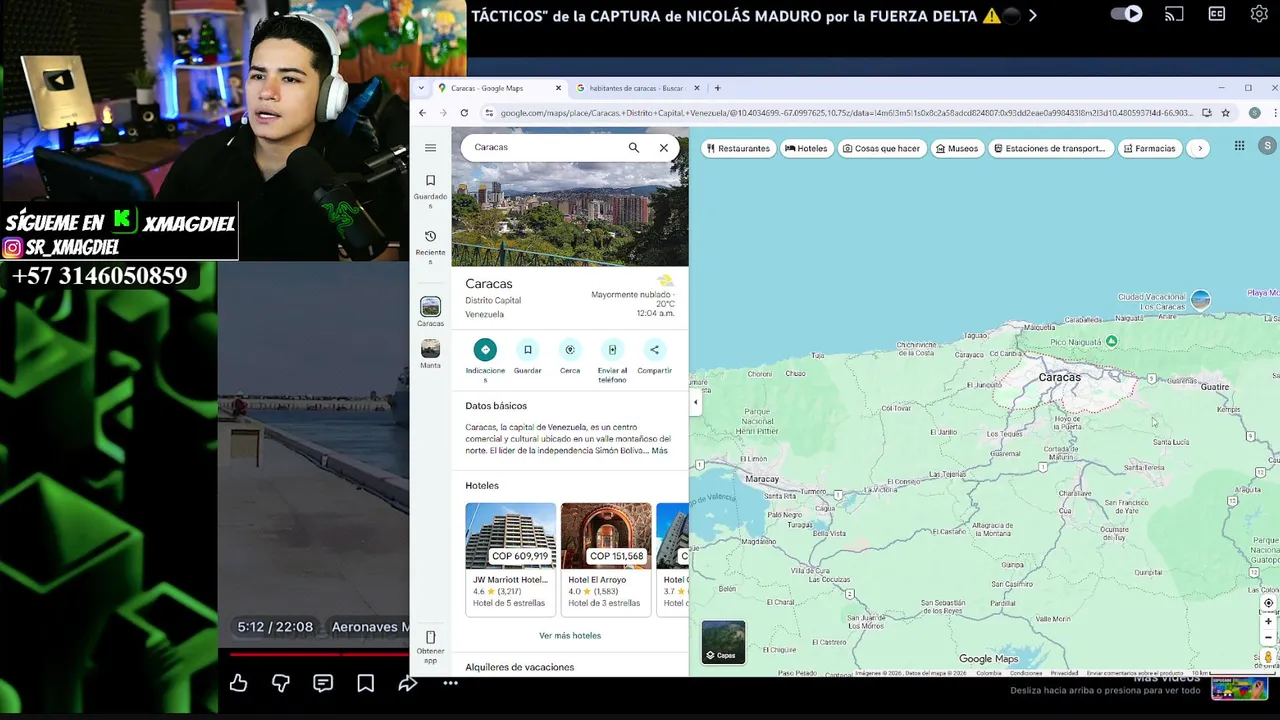This screenshot has width=1280, height=720.
Task: Reload the page in the browser
Action: [x=464, y=113]
